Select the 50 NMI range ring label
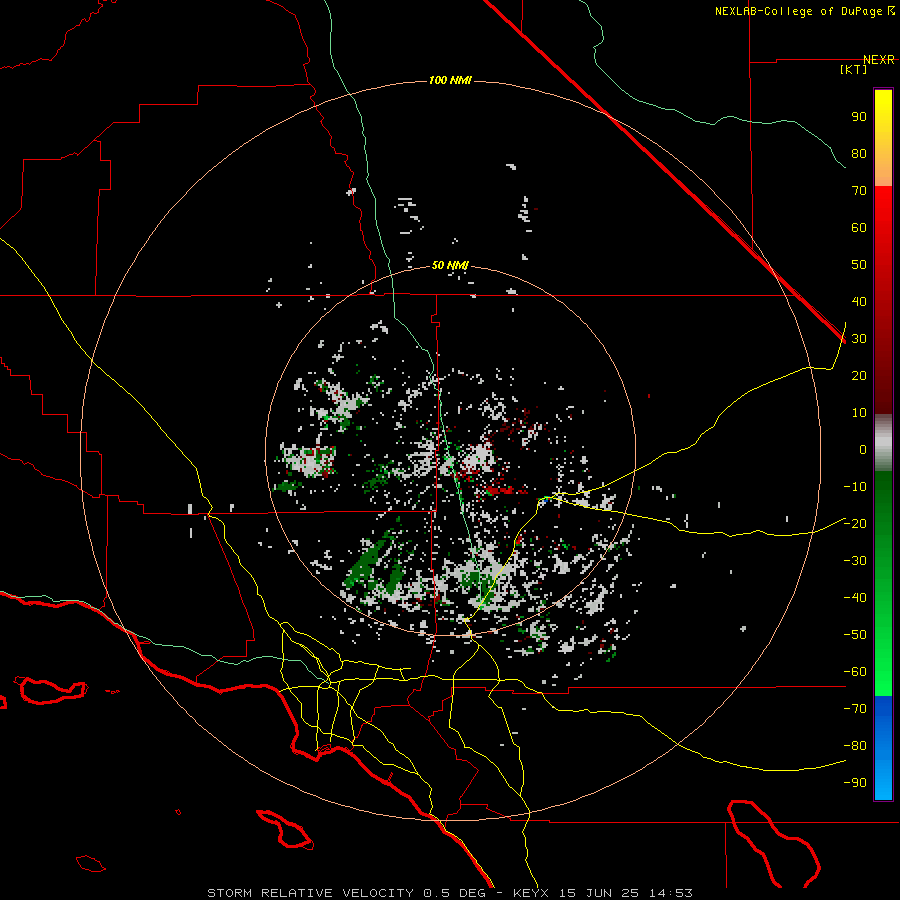The width and height of the screenshot is (900, 900). pos(450,265)
